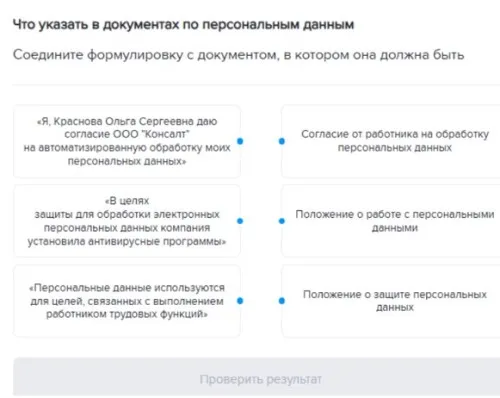Click the text установила антивирусные программы
The width and height of the screenshot is (500, 398).
tap(127, 241)
